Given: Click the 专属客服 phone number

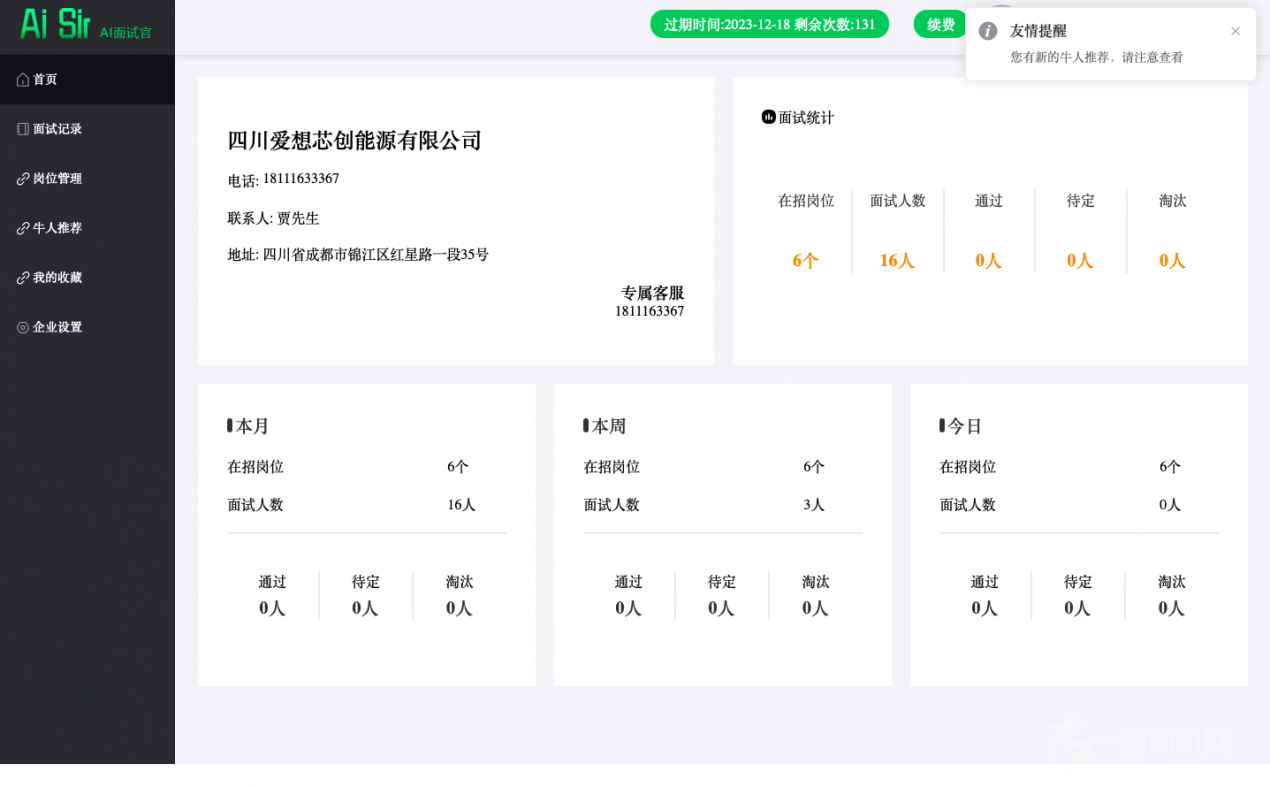Looking at the screenshot, I should pyautogui.click(x=649, y=311).
